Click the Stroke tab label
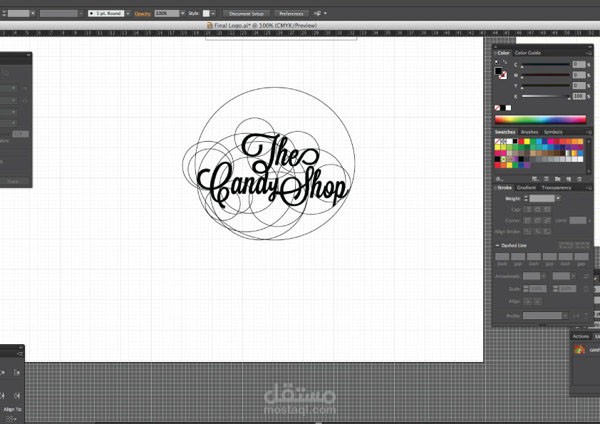This screenshot has height=424, width=600. point(504,188)
